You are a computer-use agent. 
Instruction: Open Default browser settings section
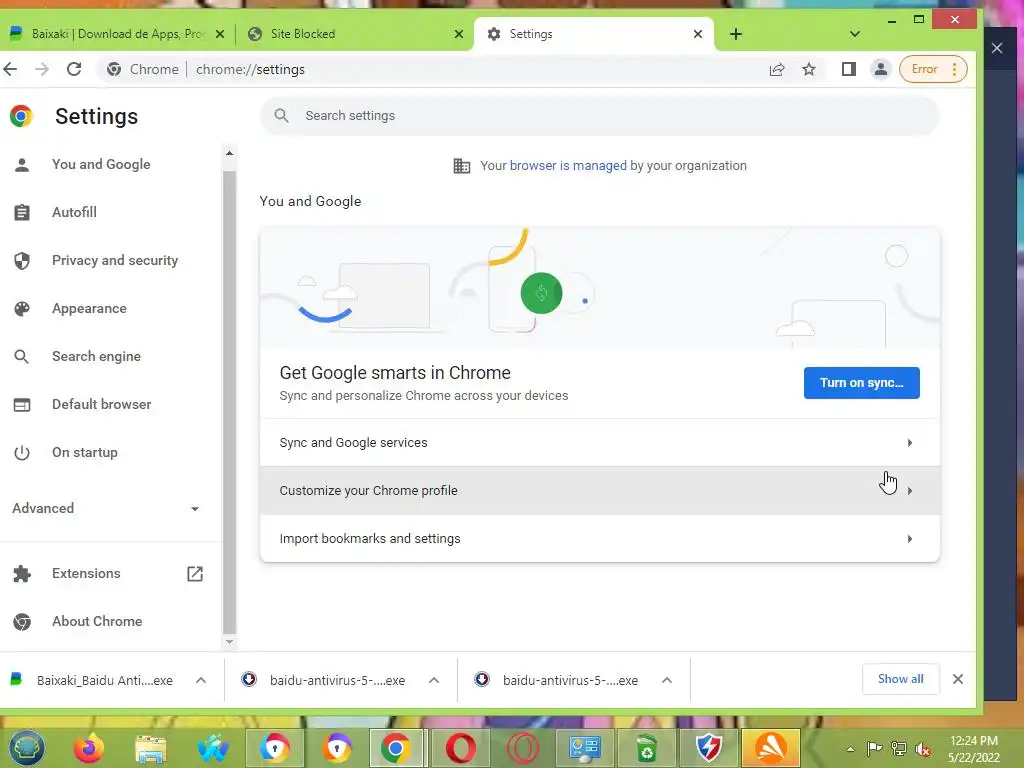pos(101,404)
